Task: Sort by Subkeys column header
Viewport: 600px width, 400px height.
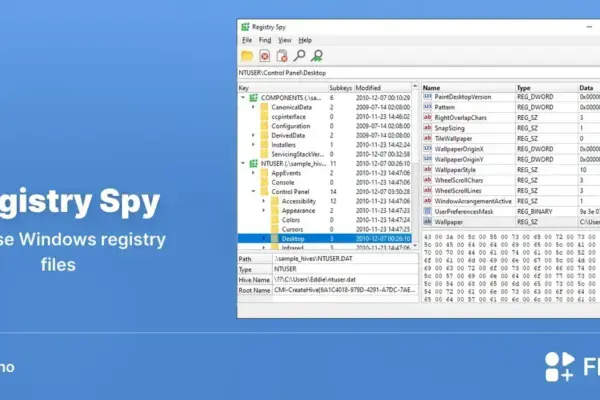Action: (341, 88)
